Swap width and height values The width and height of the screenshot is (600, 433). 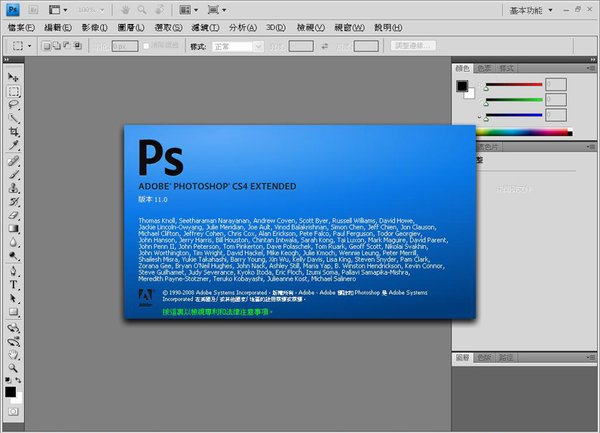point(324,46)
